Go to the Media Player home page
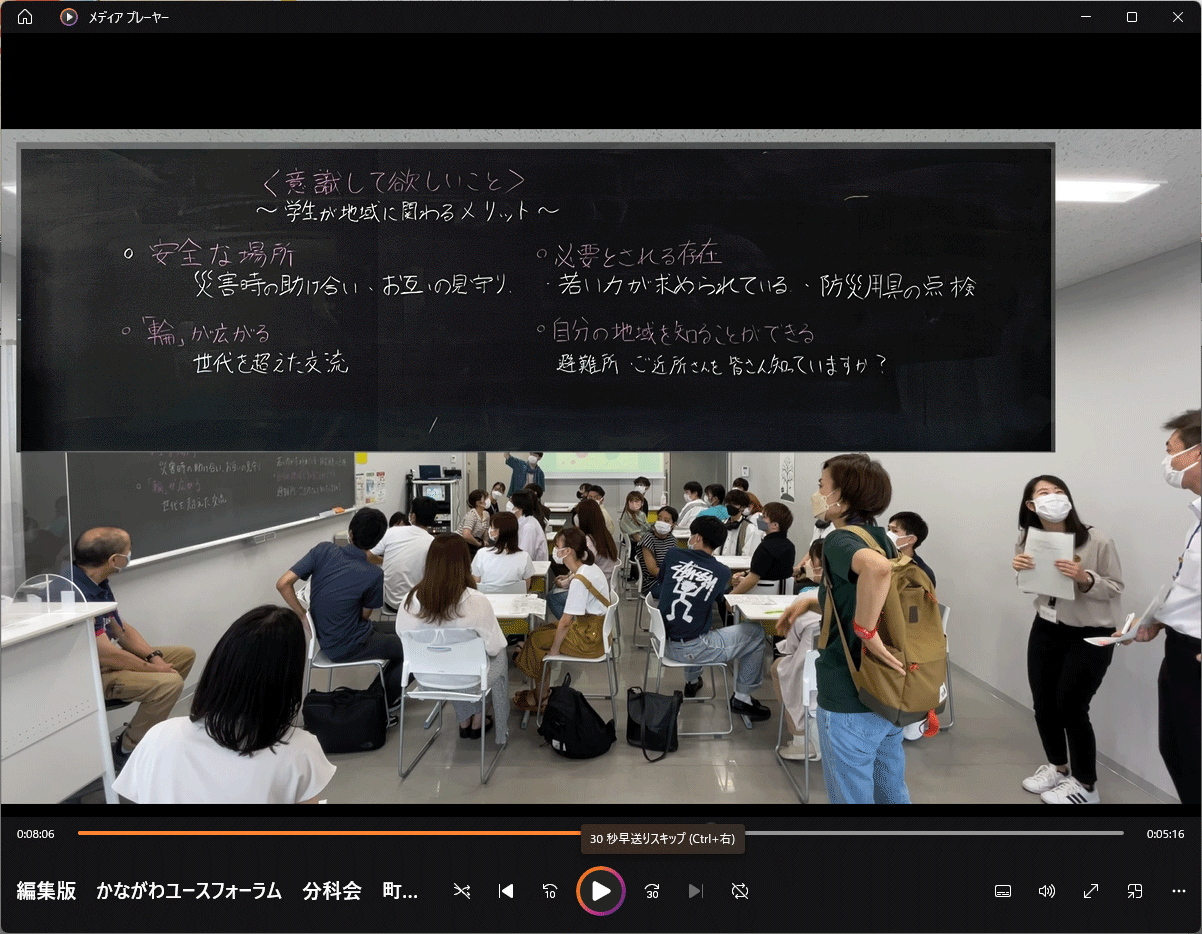 coord(25,17)
